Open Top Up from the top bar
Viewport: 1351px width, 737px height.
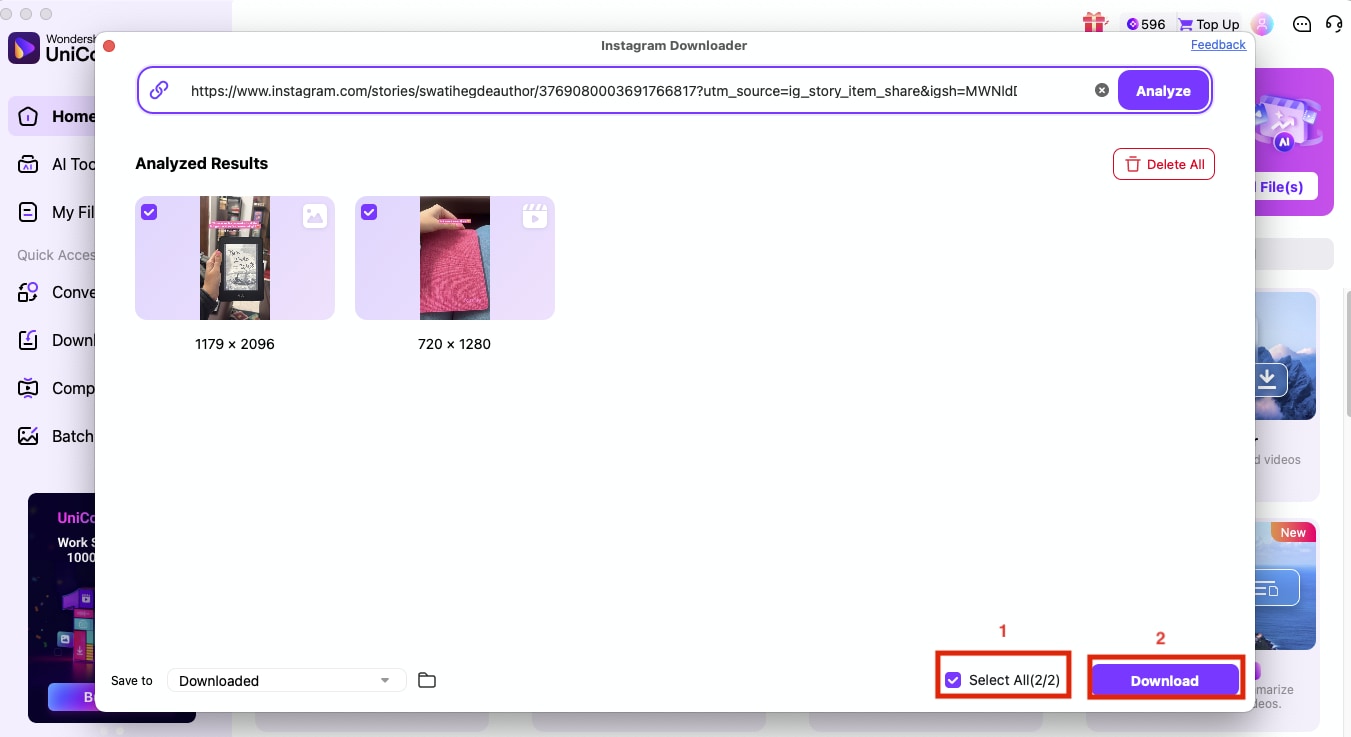(x=1208, y=23)
